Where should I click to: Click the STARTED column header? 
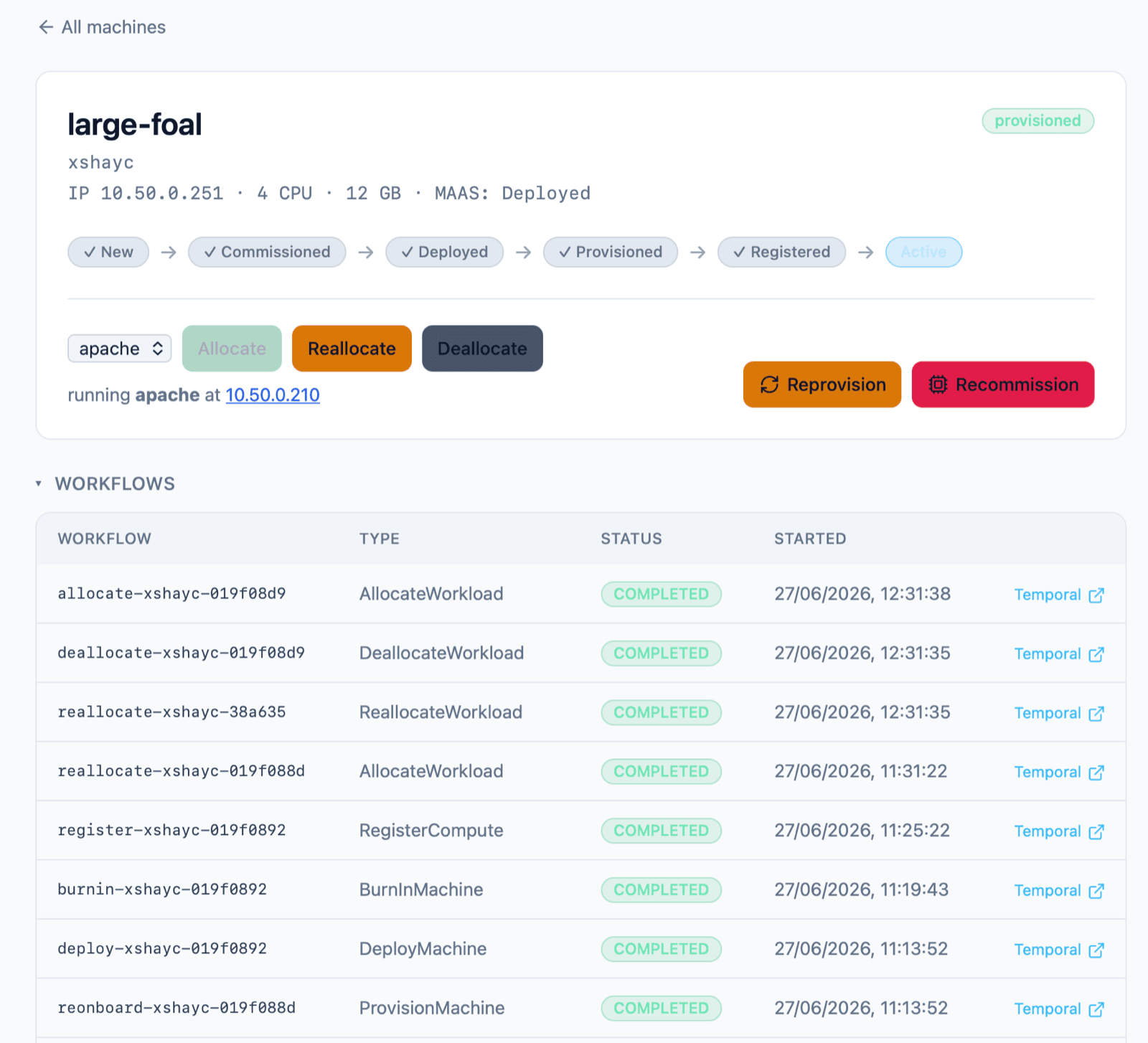(x=810, y=539)
